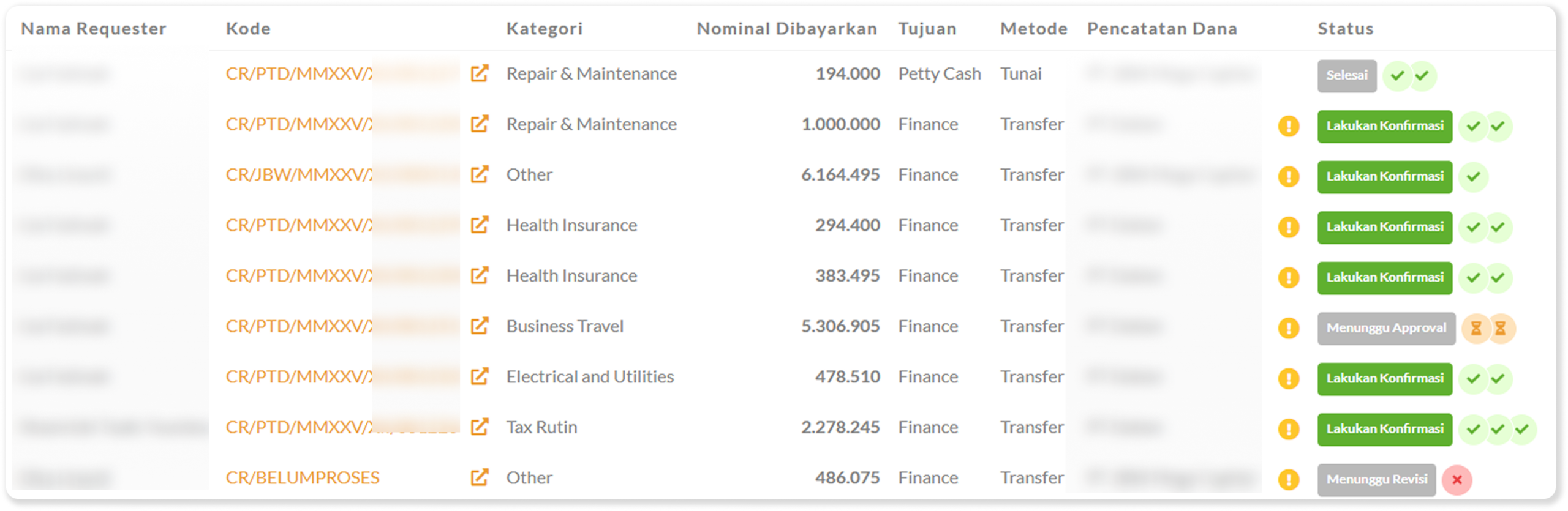The height and width of the screenshot is (511, 1568).
Task: Click the Selesai status button
Action: pyautogui.click(x=1346, y=76)
